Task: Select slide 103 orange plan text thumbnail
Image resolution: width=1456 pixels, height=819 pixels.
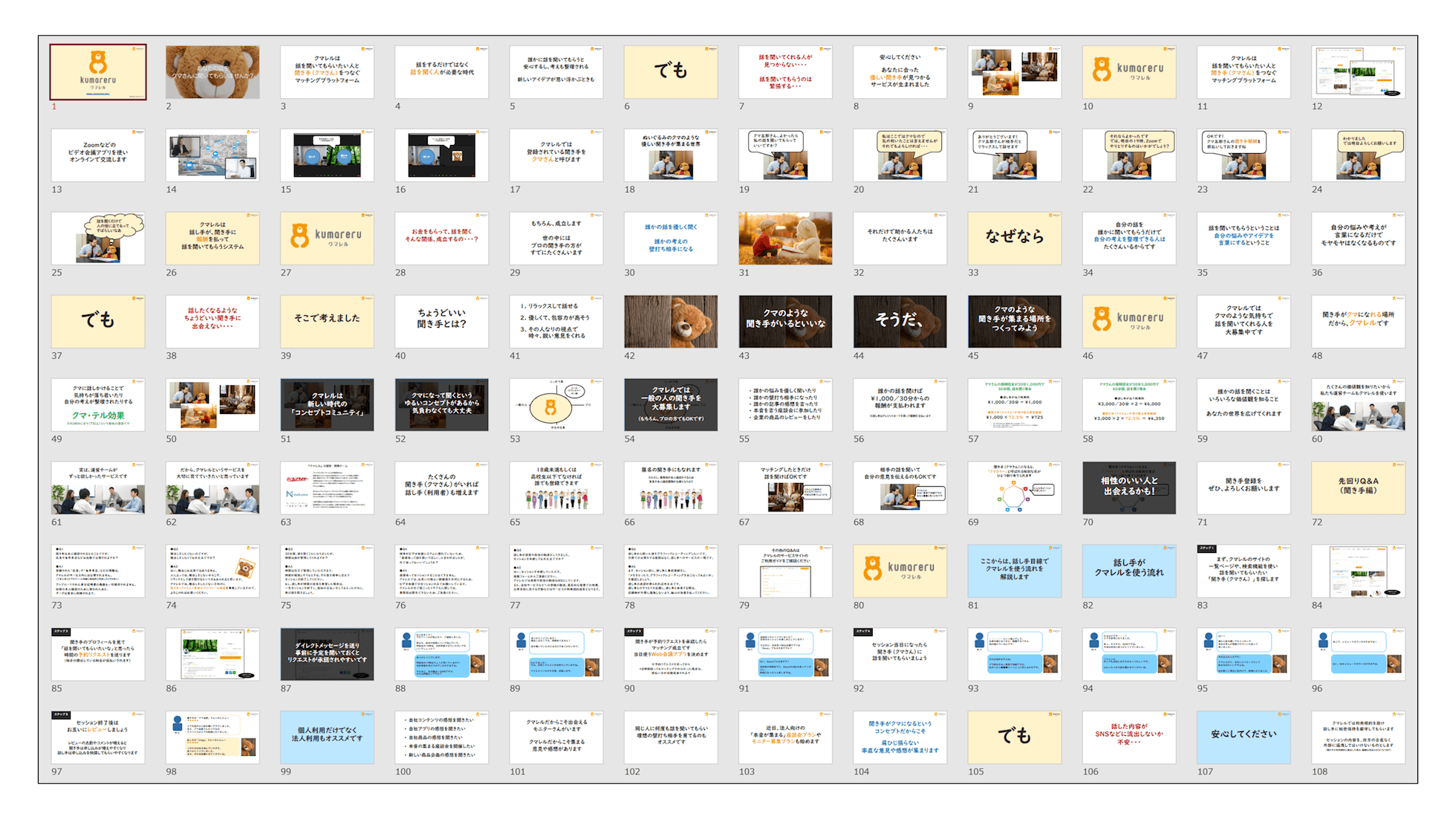Action: pos(785,738)
